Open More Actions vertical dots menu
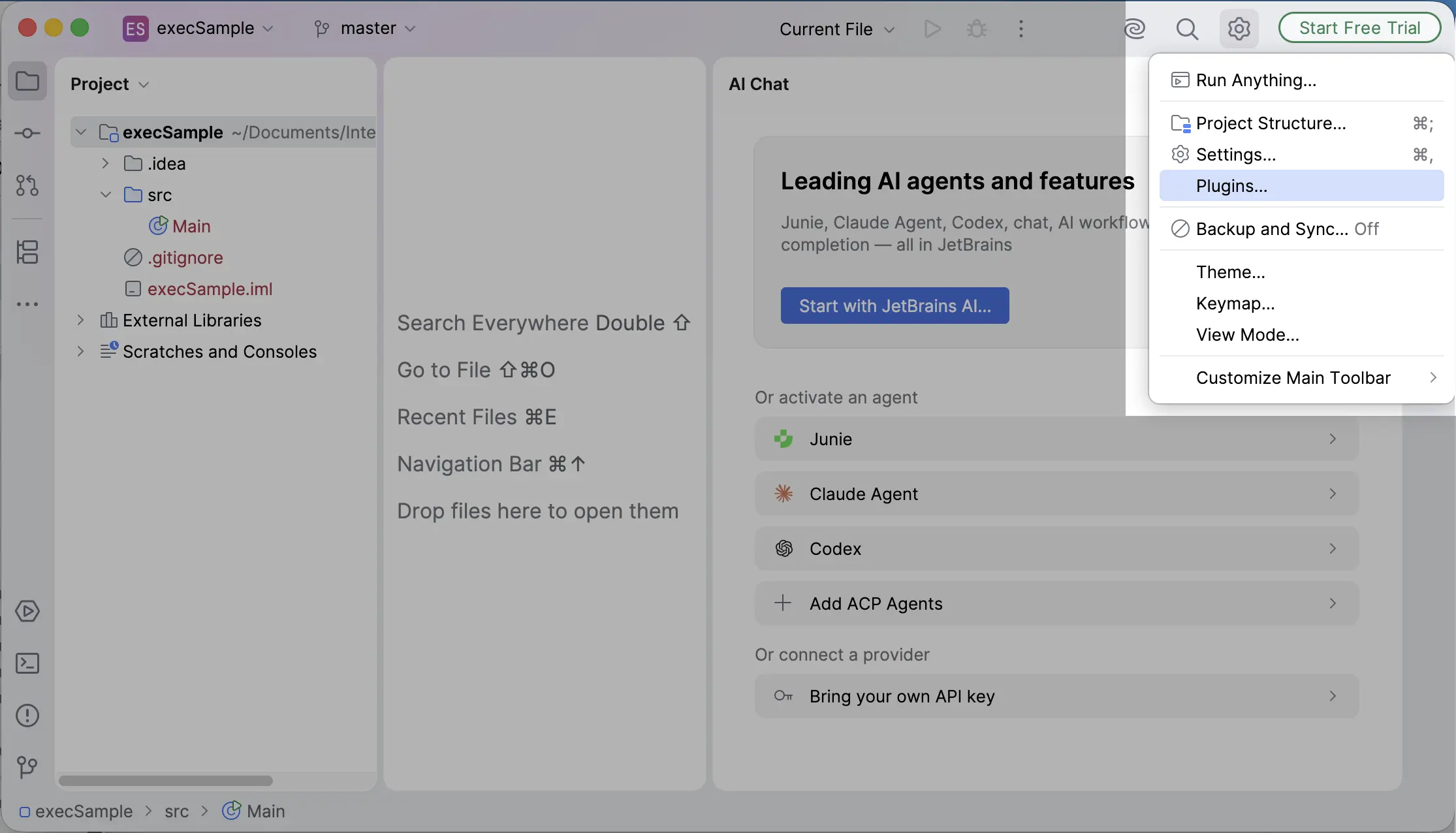 point(1021,29)
